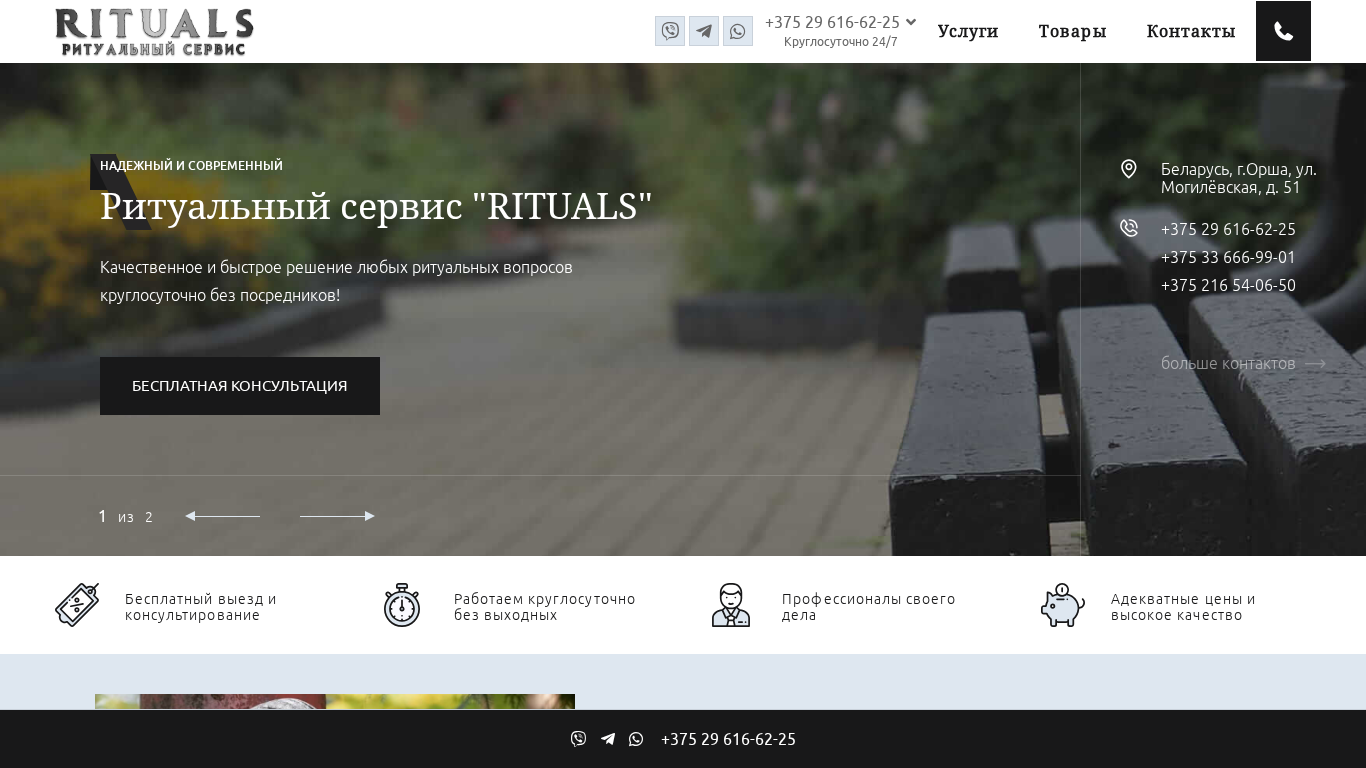This screenshot has height=768, width=1366.
Task: Expand the header phone number dropdown
Action: click(x=911, y=22)
